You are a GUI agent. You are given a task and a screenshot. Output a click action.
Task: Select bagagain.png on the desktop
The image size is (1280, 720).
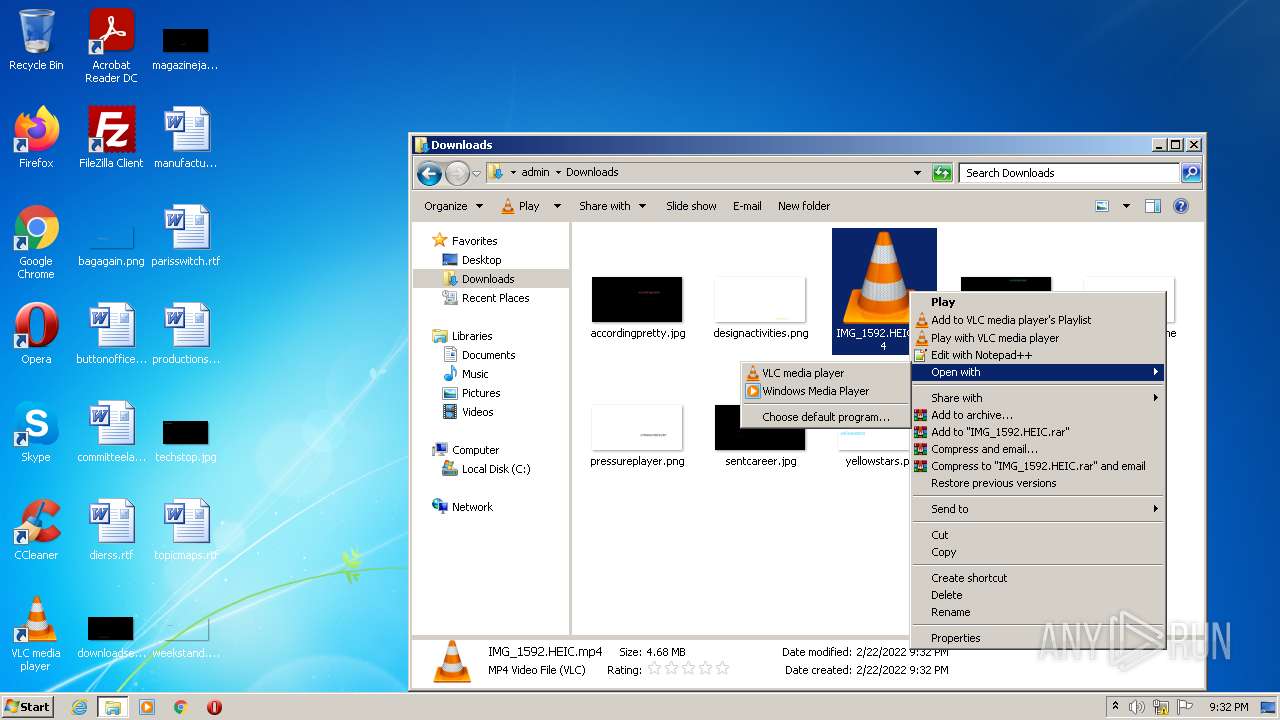(x=111, y=246)
